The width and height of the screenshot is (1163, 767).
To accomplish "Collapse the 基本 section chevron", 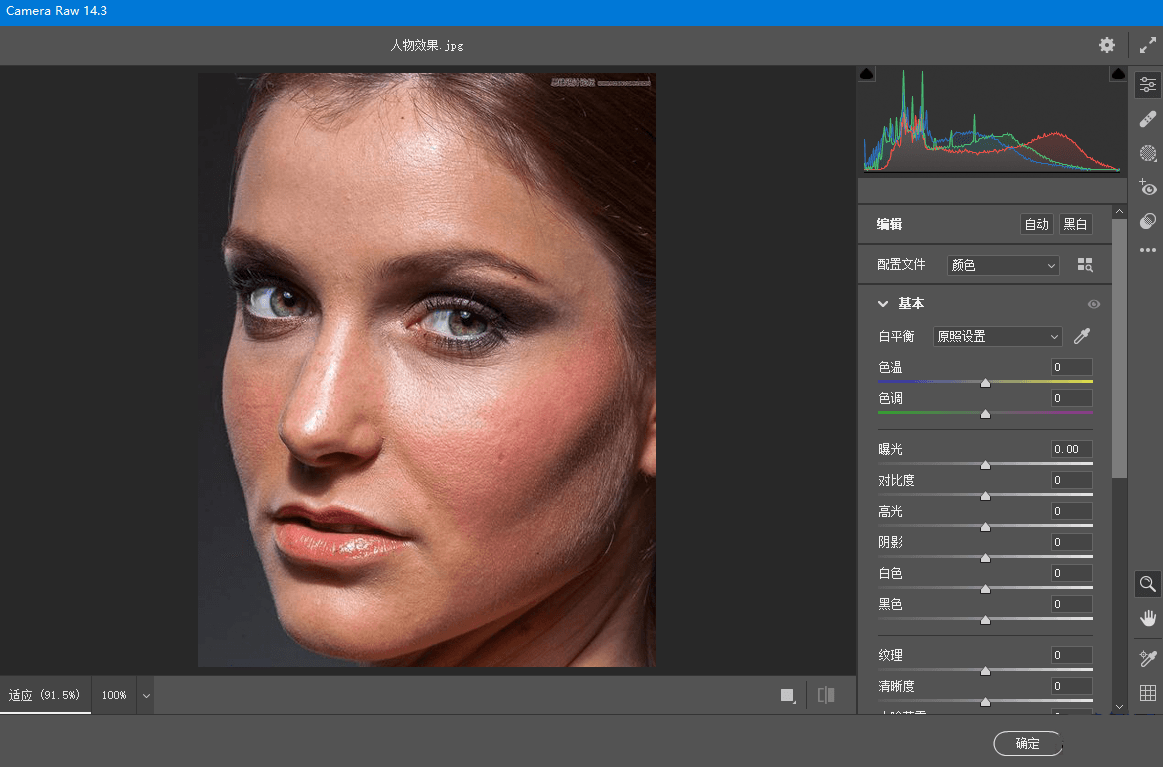I will click(x=882, y=303).
